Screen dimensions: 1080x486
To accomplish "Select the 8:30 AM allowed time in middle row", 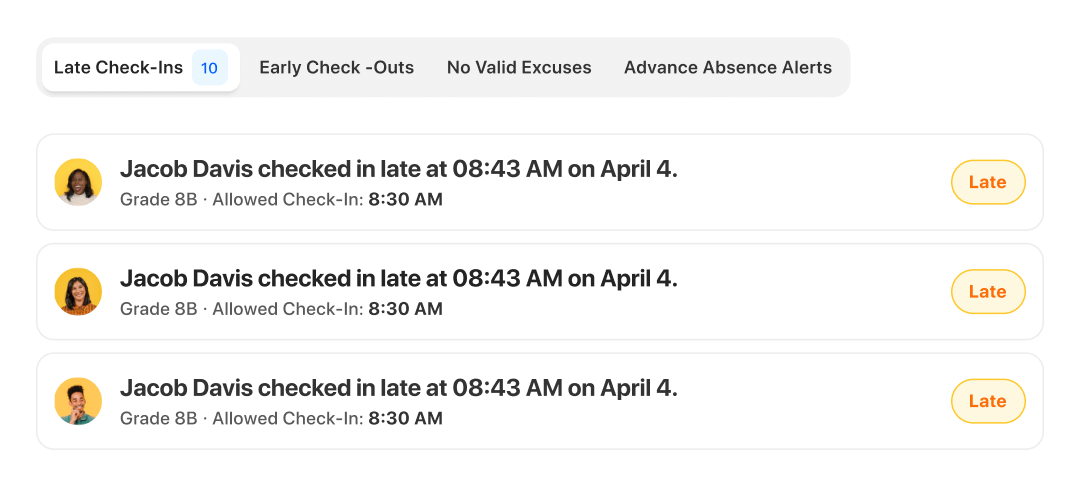I will pyautogui.click(x=405, y=309).
